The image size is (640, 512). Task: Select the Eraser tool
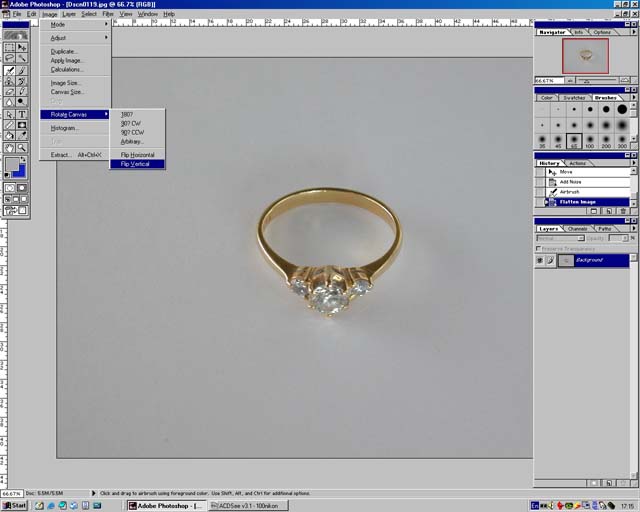[9, 91]
